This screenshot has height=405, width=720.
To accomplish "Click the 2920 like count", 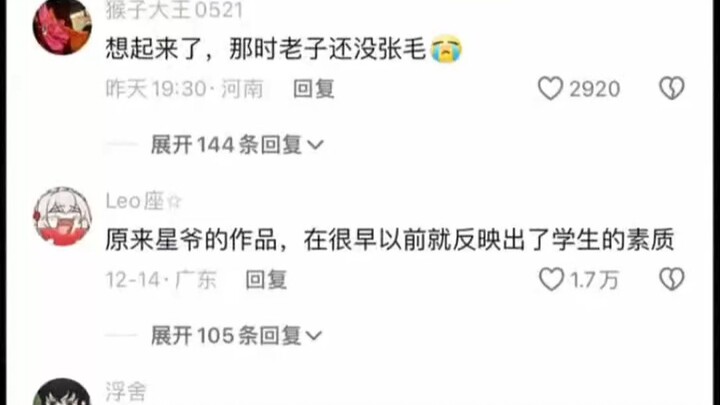I will coord(595,89).
